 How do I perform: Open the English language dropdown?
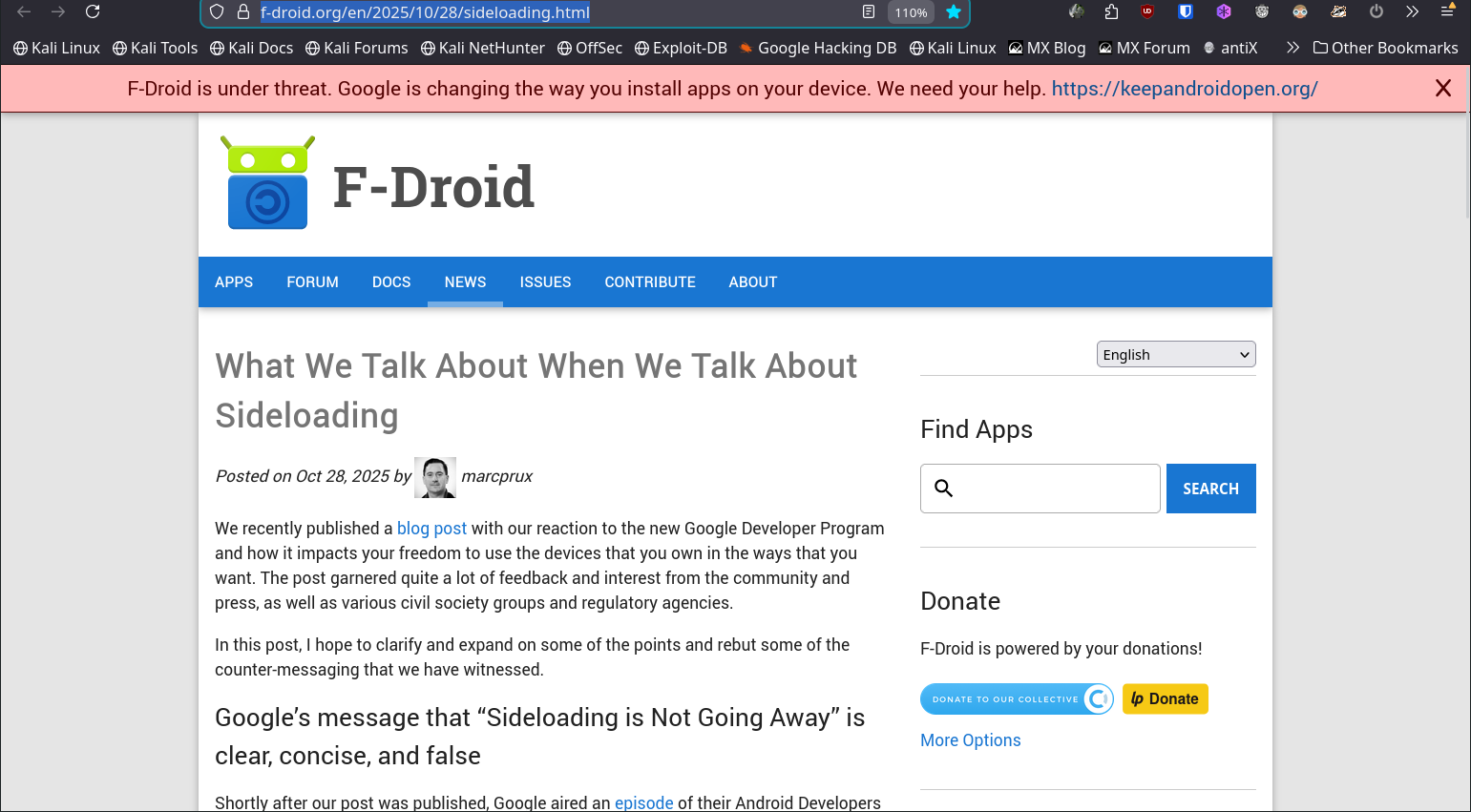coord(1175,355)
